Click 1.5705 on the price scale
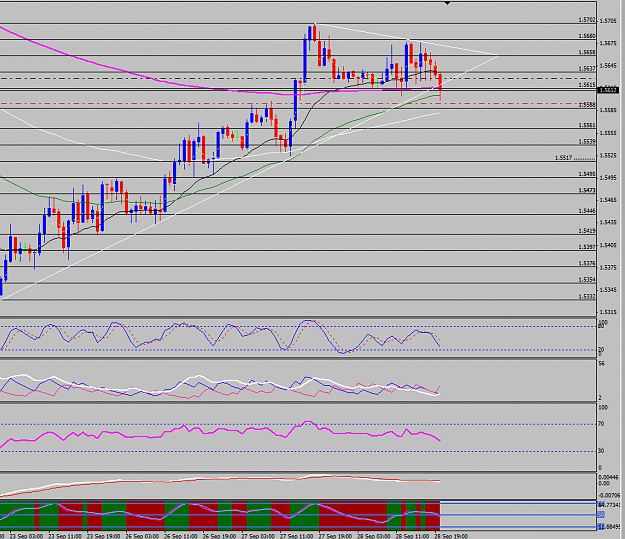Image resolution: width=625 pixels, height=539 pixels. click(x=608, y=21)
